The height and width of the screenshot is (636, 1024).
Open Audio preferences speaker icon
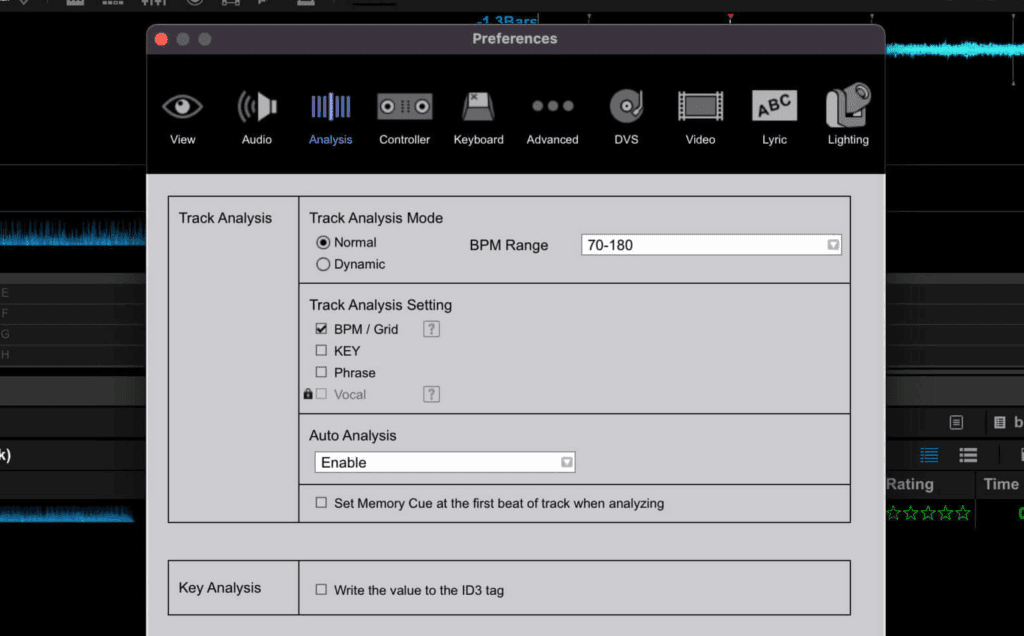[257, 107]
